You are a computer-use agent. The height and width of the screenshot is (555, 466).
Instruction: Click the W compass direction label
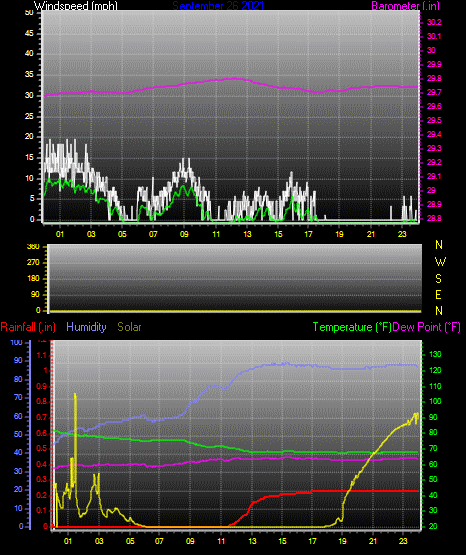(440, 262)
